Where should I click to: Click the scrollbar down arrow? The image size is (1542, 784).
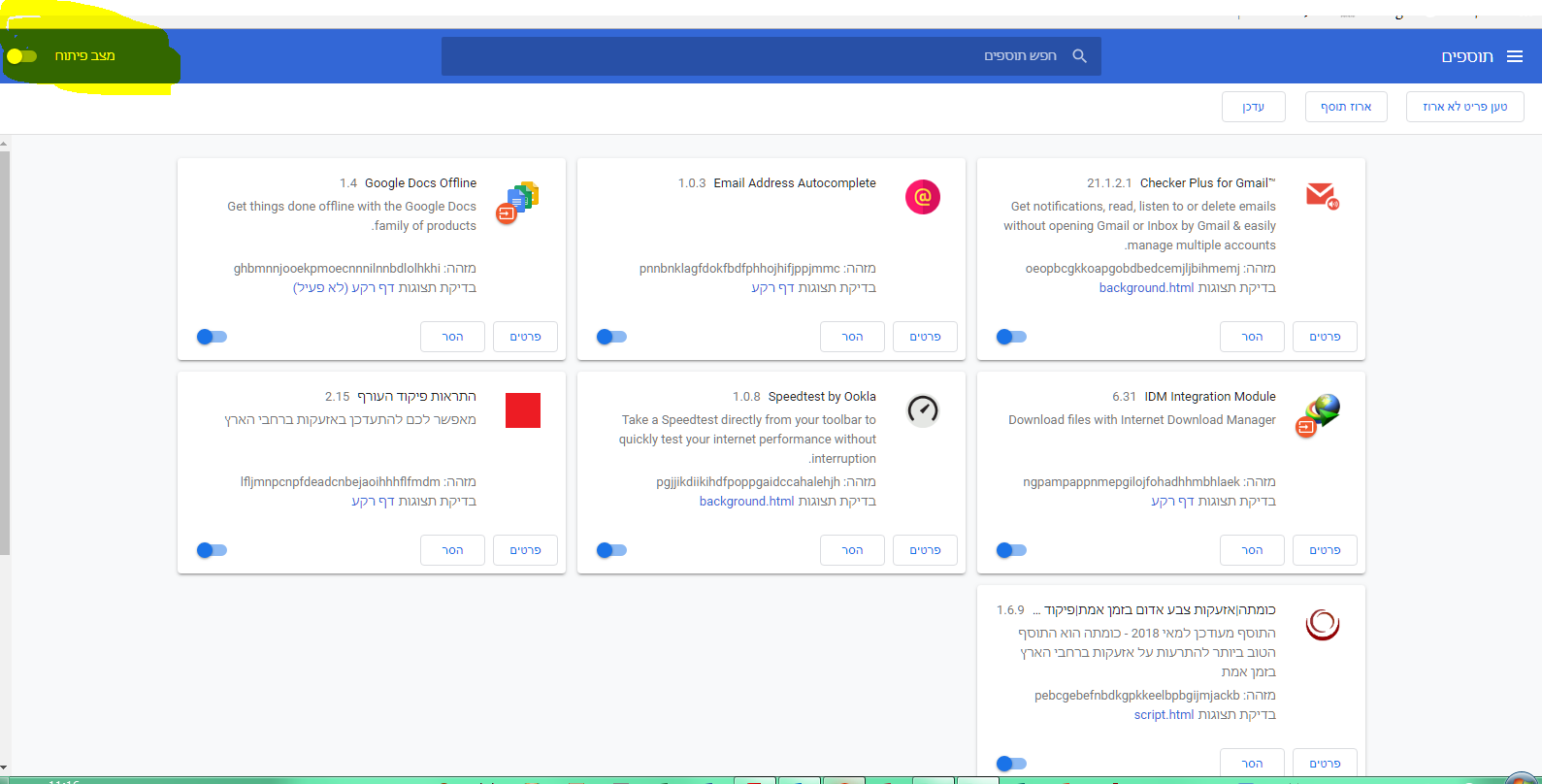click(x=5, y=768)
